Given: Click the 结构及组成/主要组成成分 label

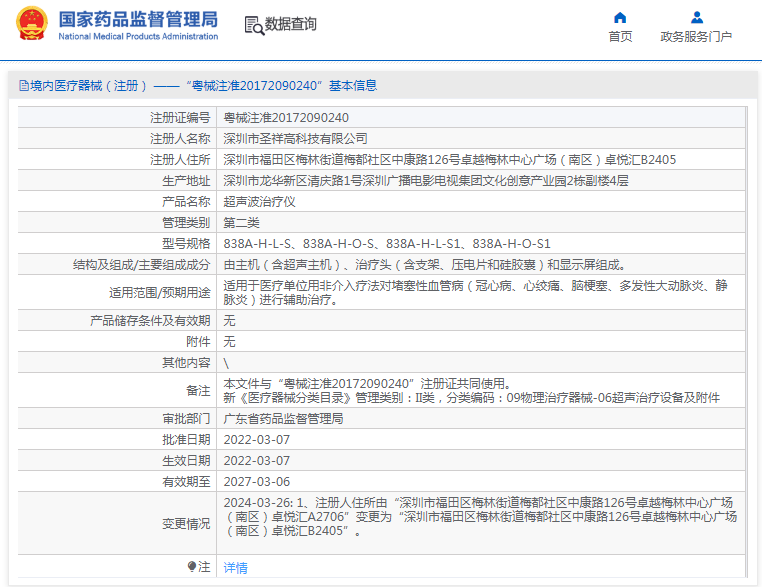Looking at the screenshot, I should tap(141, 265).
